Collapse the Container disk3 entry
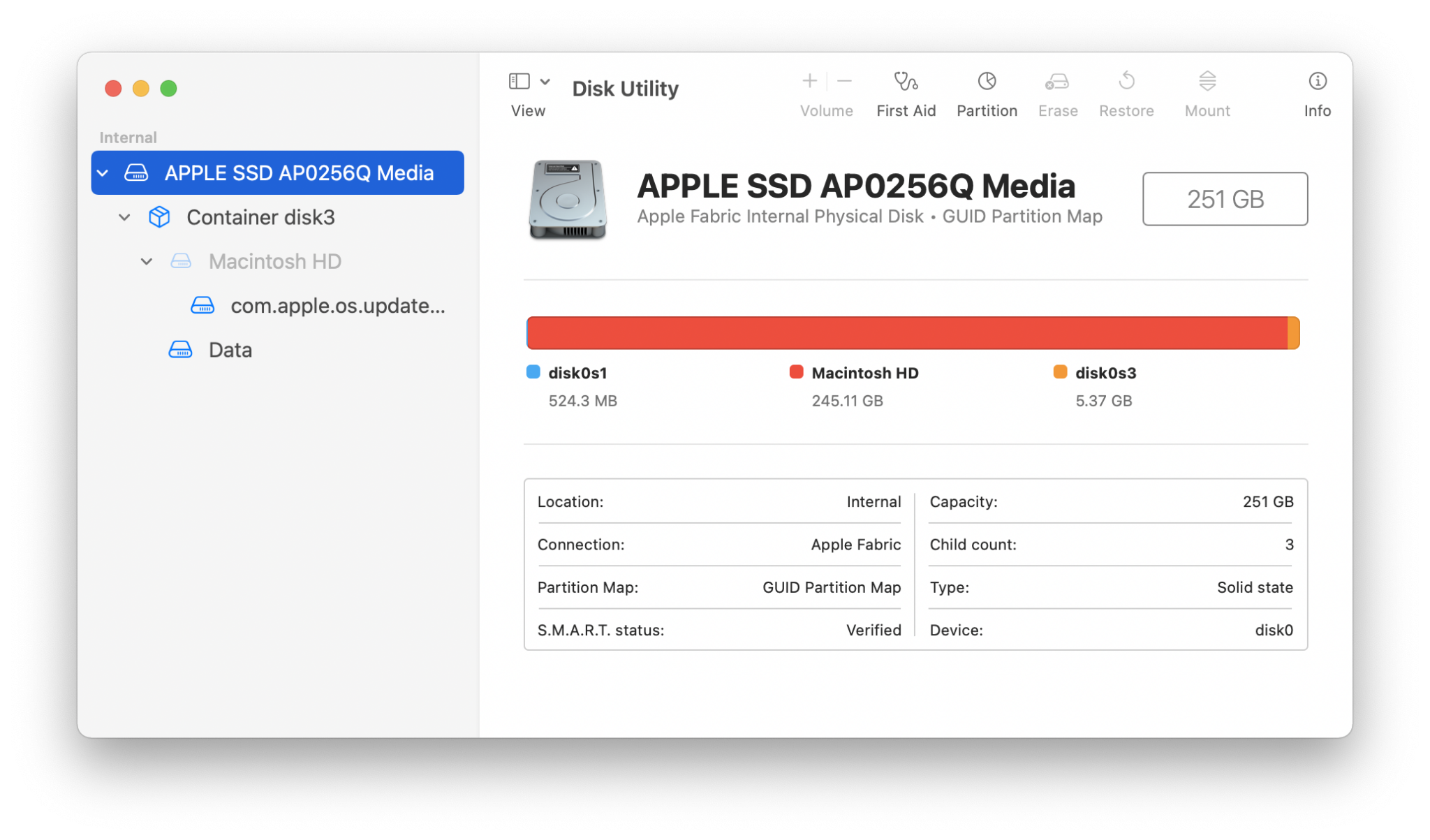1430x840 pixels. pos(124,217)
